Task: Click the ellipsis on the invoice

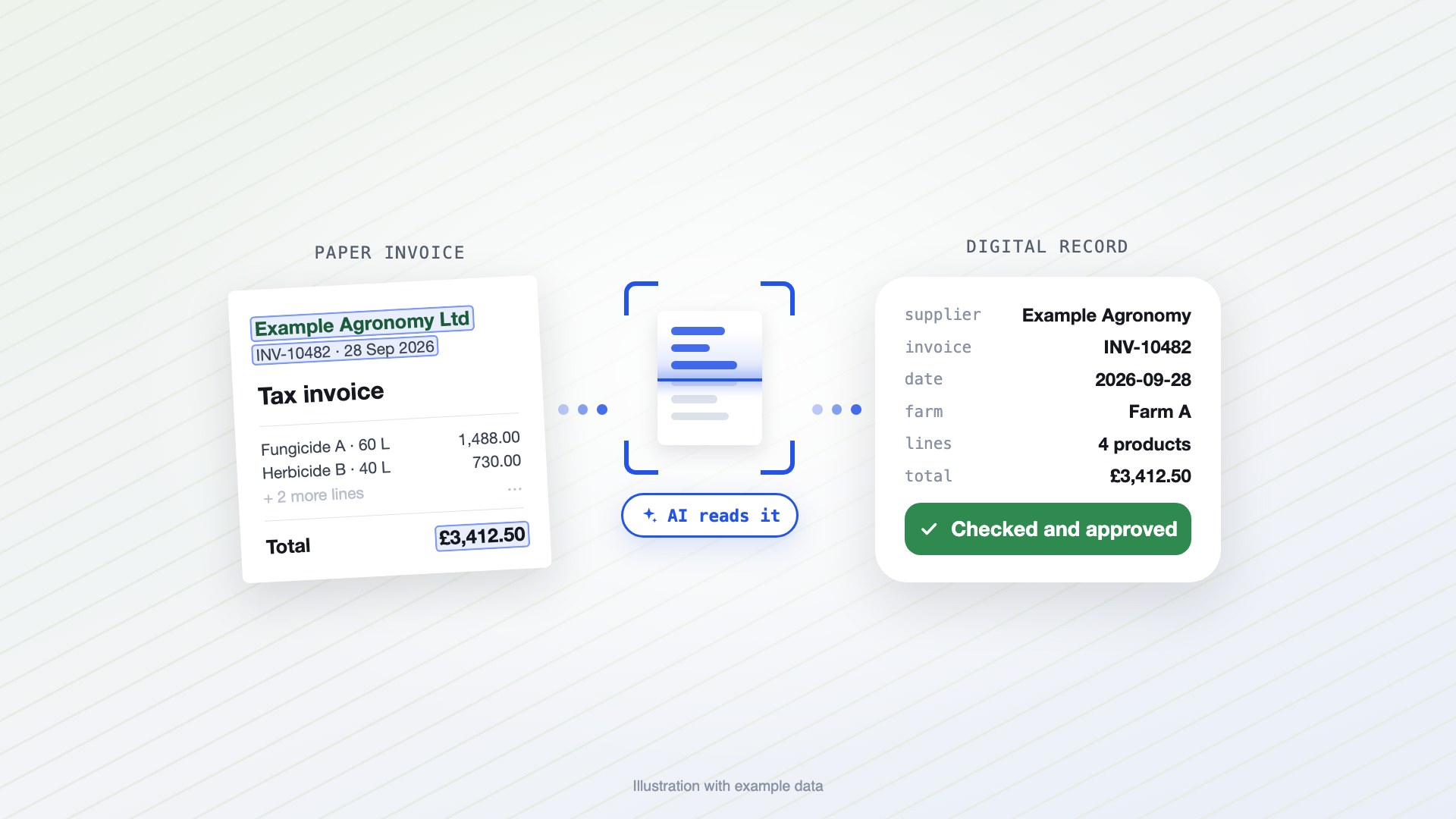Action: point(515,489)
